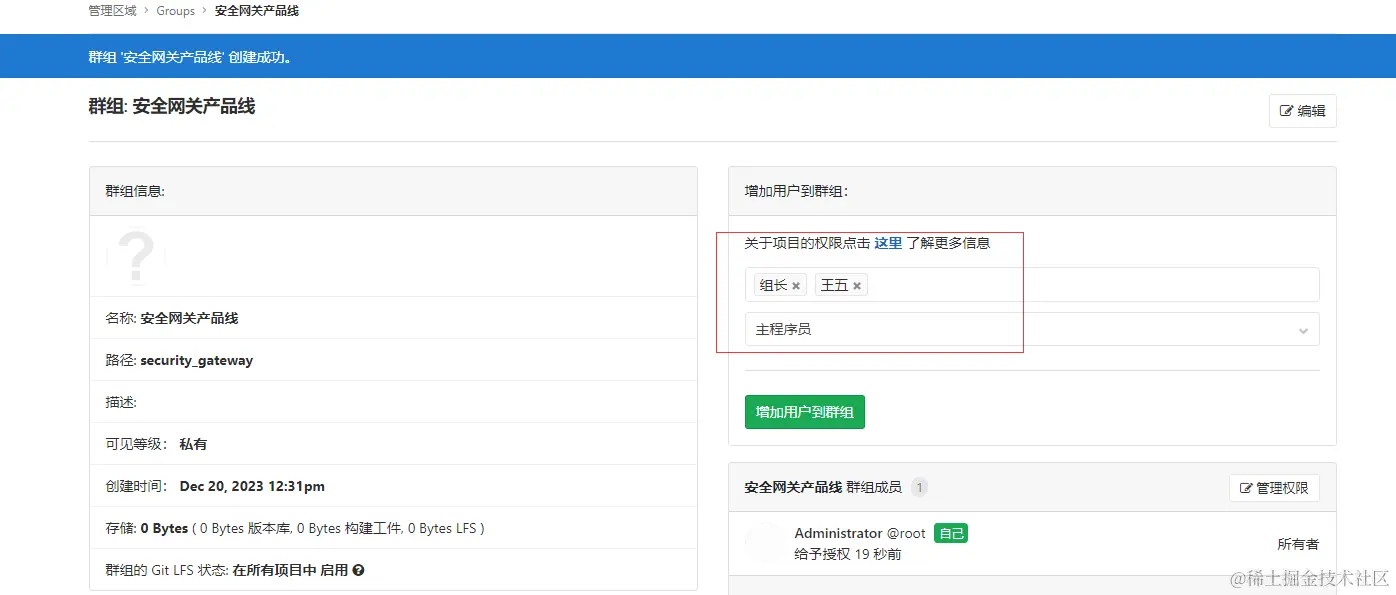This screenshot has height=595, width=1396.
Task: Click 增加用户到群组 green button
Action: click(805, 412)
